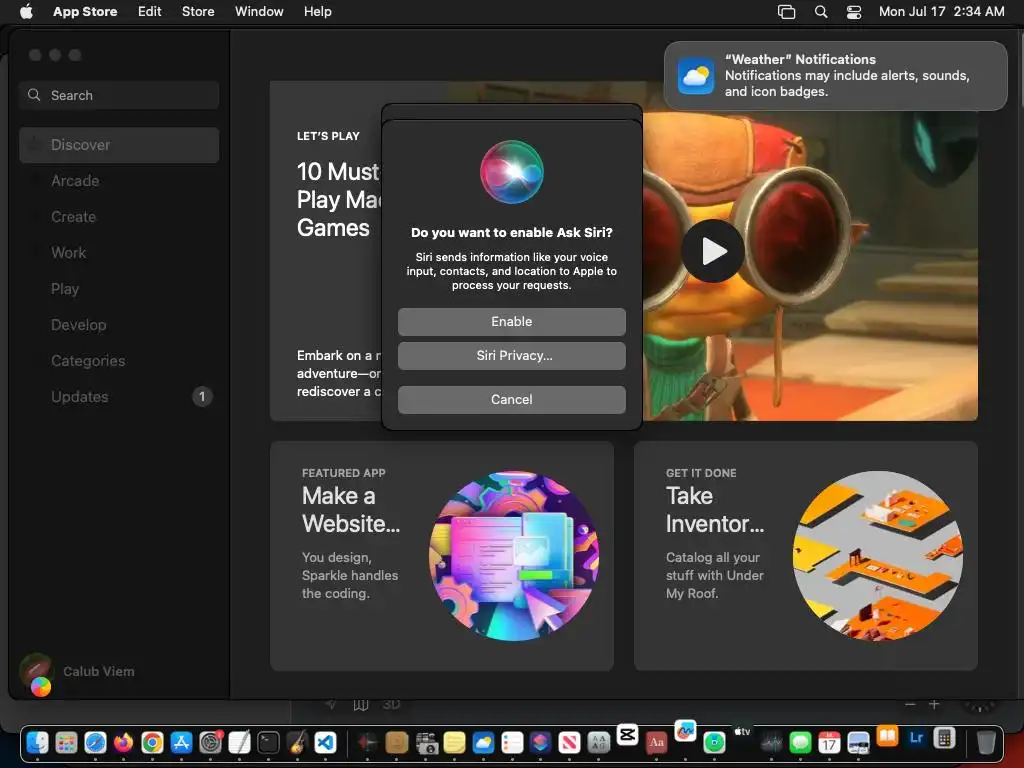Open Messages from the Dock

pyautogui.click(x=801, y=743)
